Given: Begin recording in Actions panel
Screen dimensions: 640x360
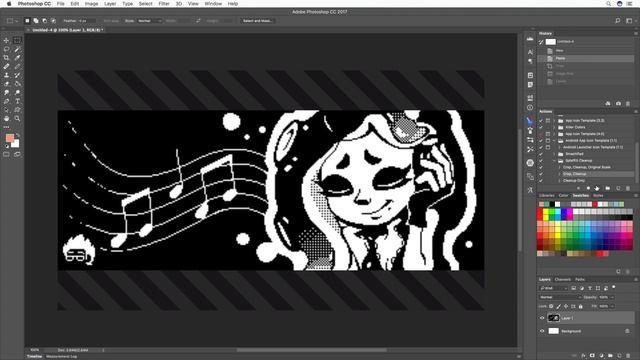Looking at the screenshot, I should tap(588, 188).
